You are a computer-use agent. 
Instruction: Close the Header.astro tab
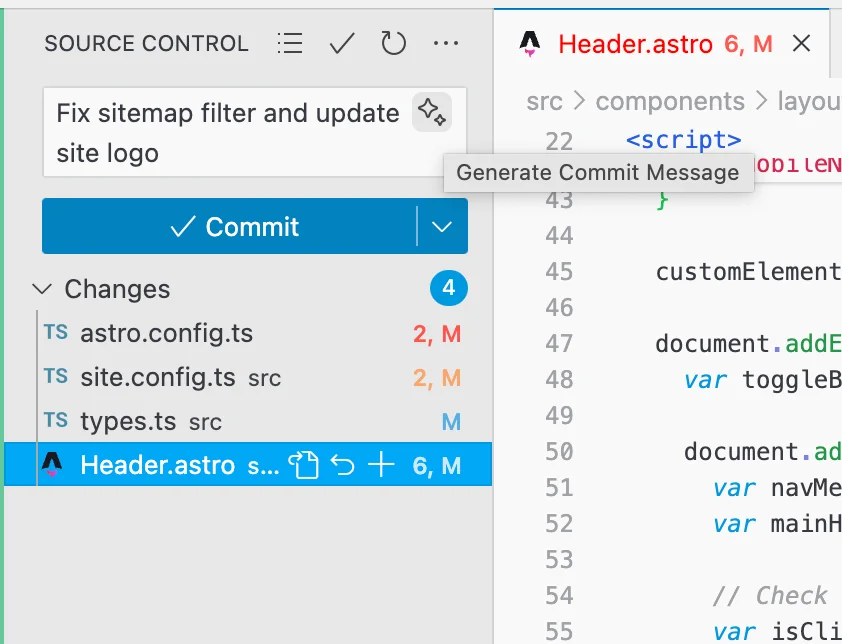point(801,44)
